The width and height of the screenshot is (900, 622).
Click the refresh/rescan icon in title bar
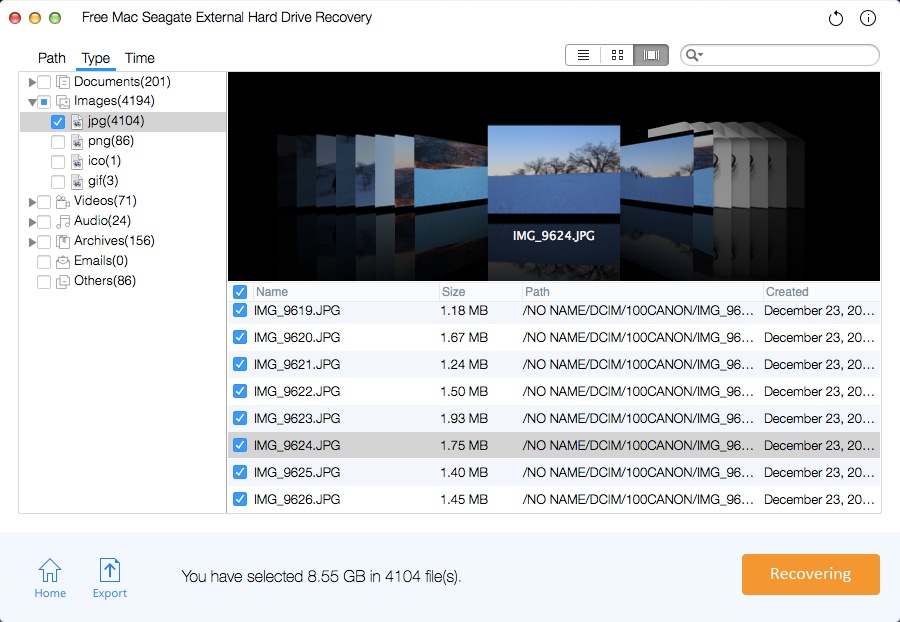(836, 18)
